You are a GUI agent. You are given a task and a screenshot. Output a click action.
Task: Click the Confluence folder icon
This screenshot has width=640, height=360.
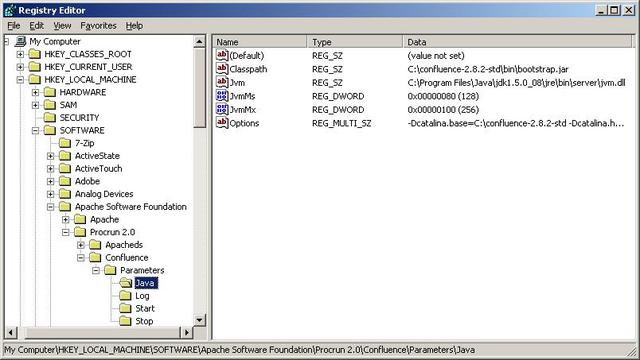coord(95,258)
